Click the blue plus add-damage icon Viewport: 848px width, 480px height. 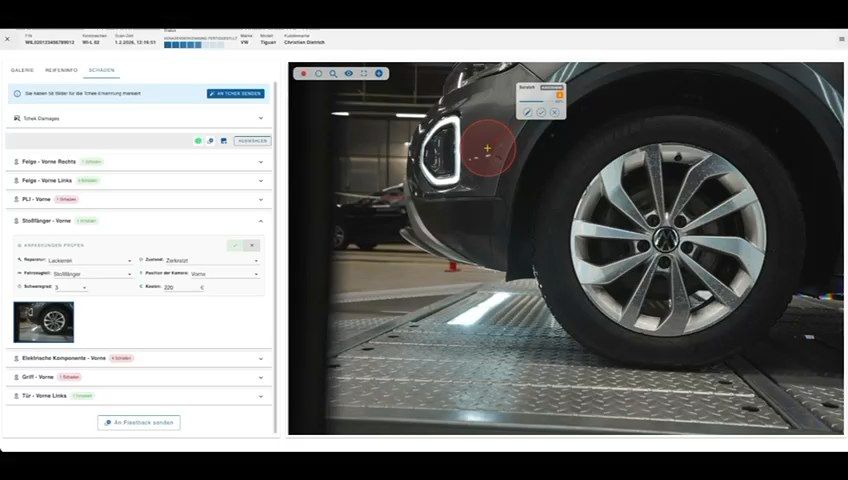379,74
